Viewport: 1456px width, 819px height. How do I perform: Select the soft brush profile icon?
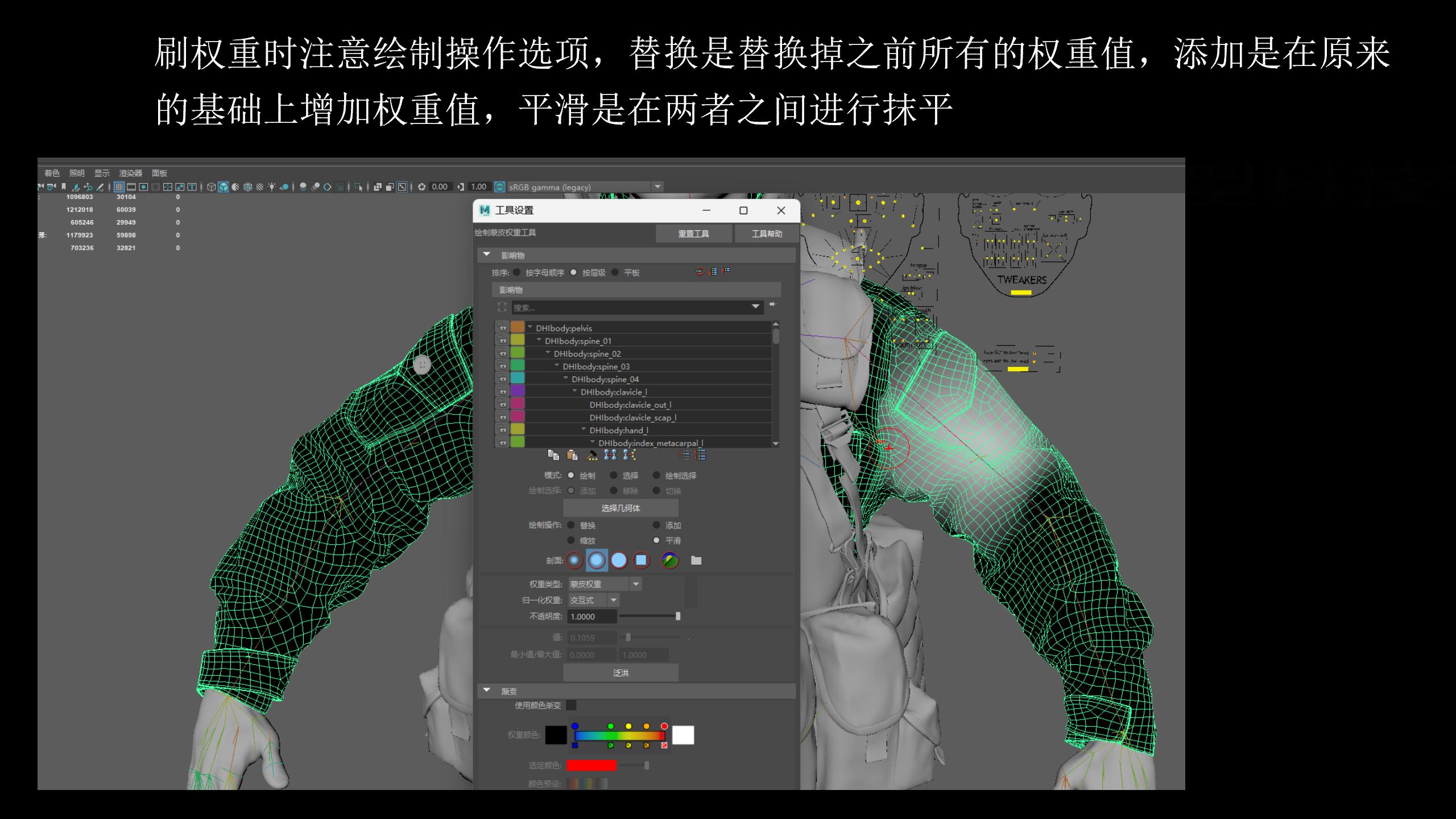point(597,560)
